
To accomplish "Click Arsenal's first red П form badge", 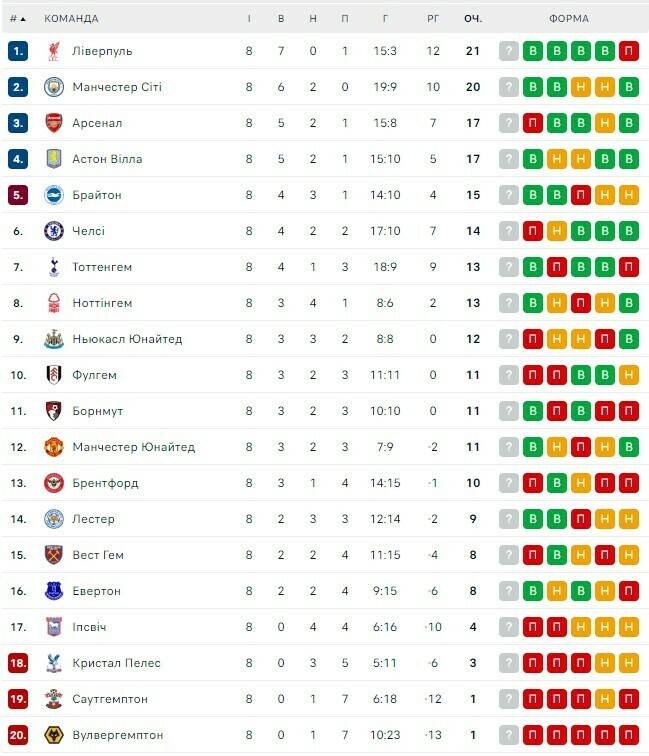I will point(533,123).
